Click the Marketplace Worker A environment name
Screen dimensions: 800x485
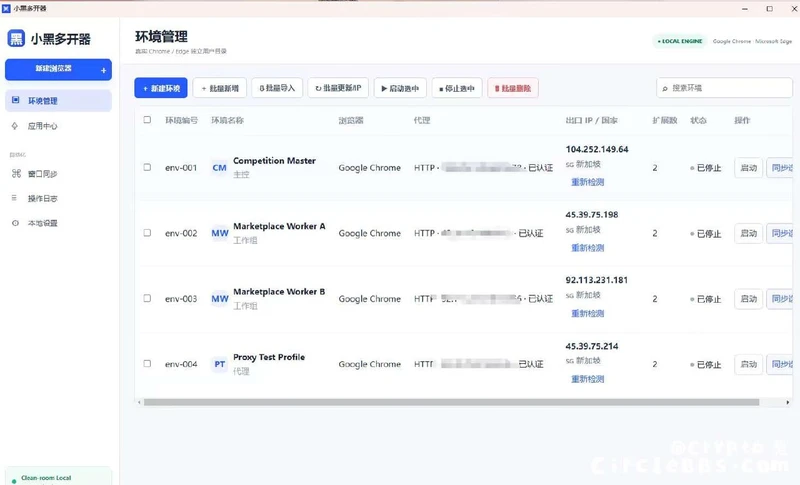point(279,226)
